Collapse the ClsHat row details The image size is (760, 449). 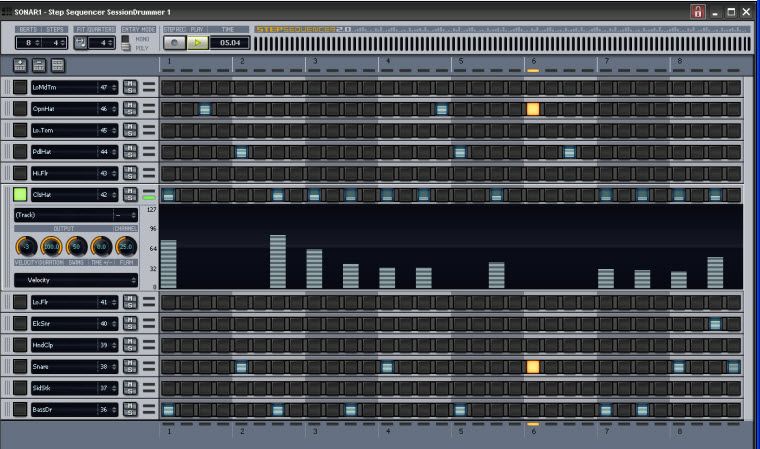149,194
